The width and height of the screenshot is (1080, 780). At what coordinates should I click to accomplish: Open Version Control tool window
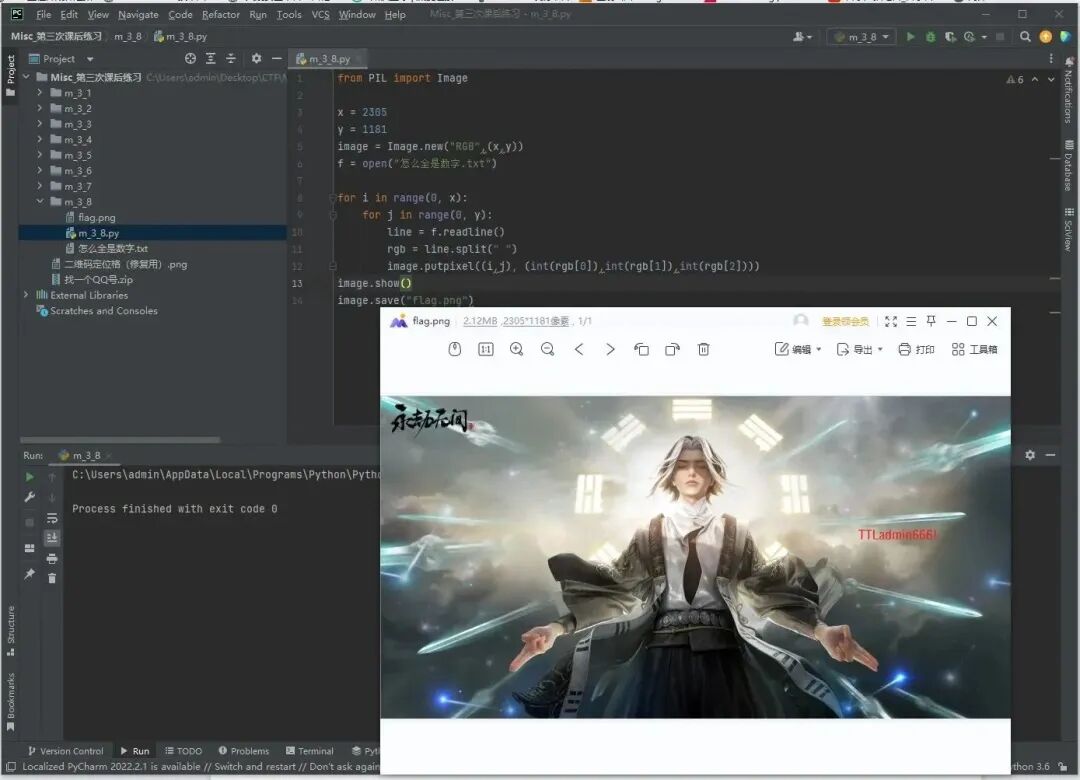coord(65,750)
